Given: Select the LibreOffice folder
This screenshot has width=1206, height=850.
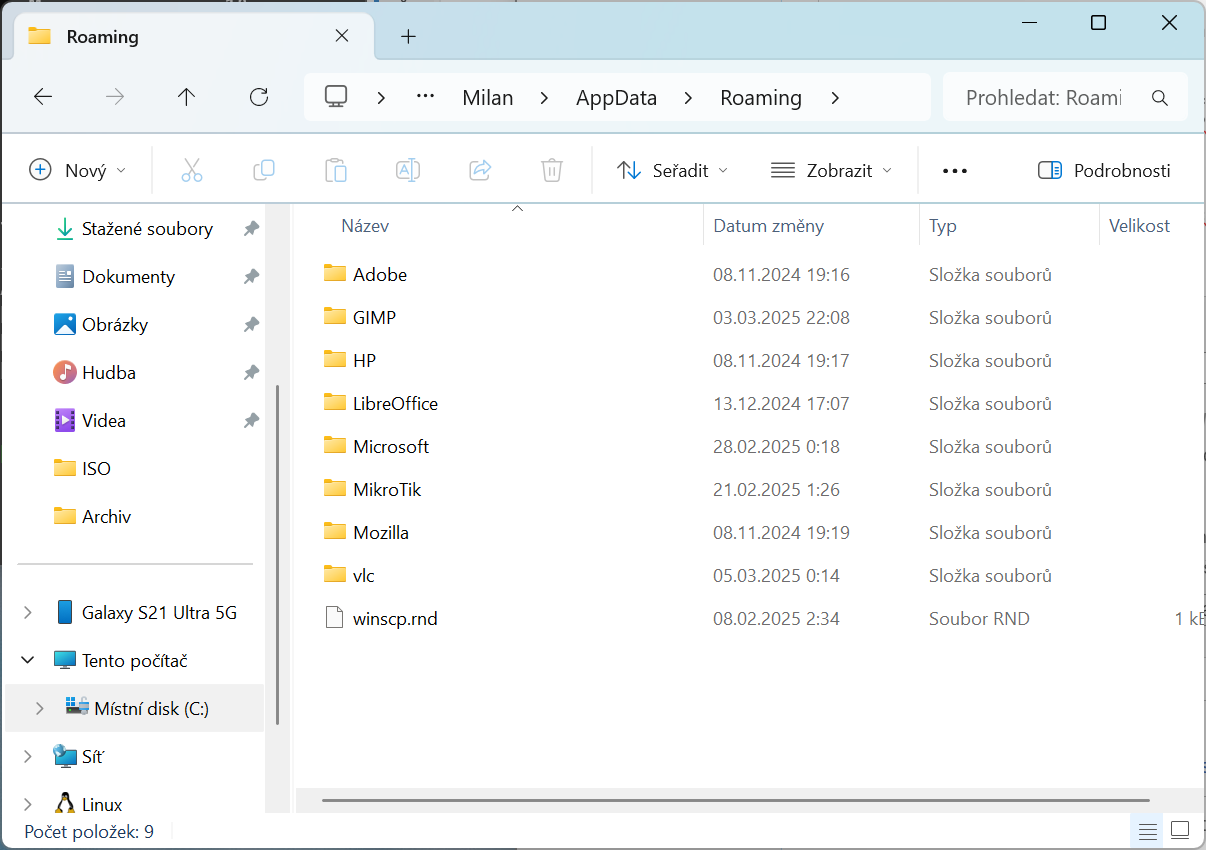Looking at the screenshot, I should pos(395,403).
